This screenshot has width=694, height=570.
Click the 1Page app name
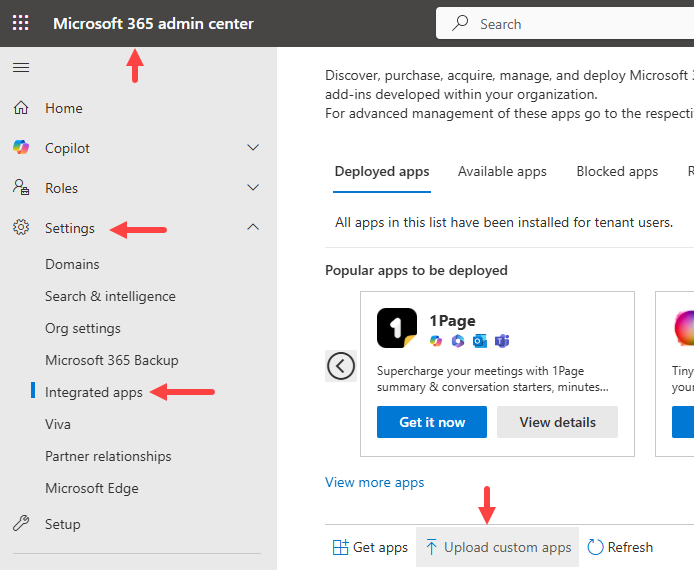(x=452, y=320)
